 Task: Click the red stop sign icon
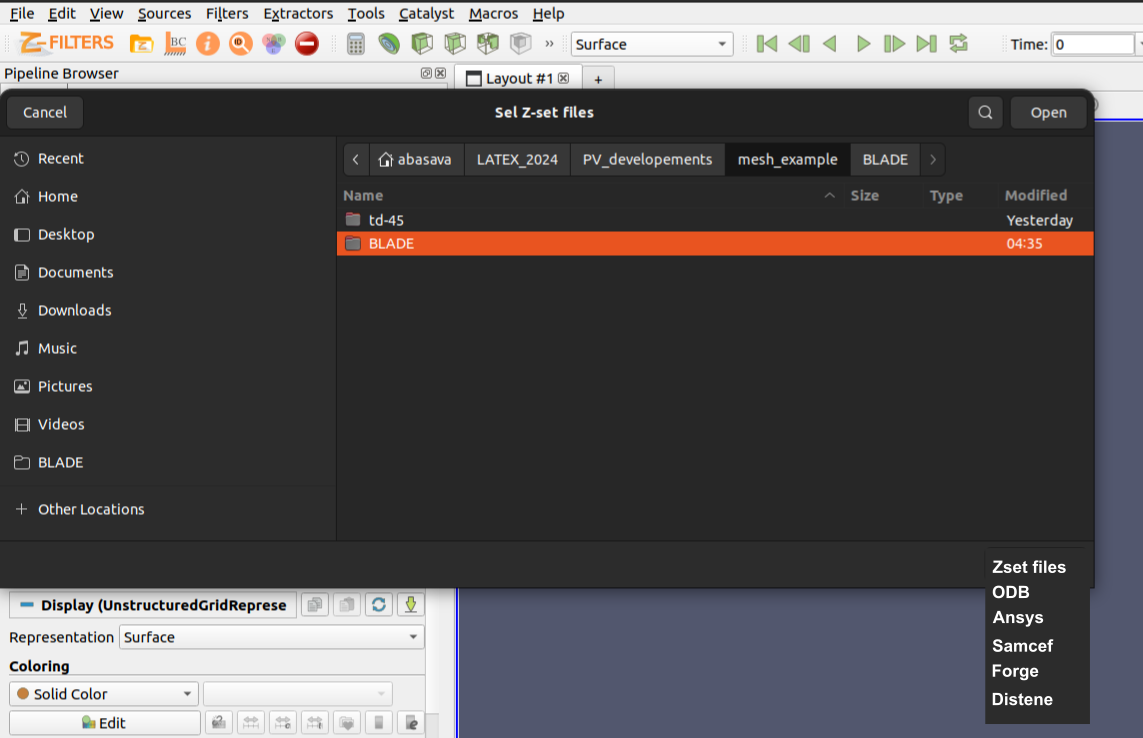click(307, 44)
